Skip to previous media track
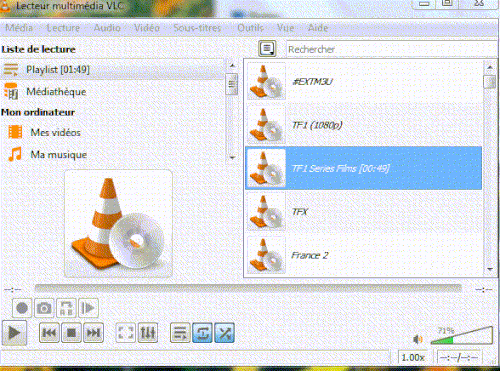This screenshot has width=500, height=371. (x=49, y=333)
